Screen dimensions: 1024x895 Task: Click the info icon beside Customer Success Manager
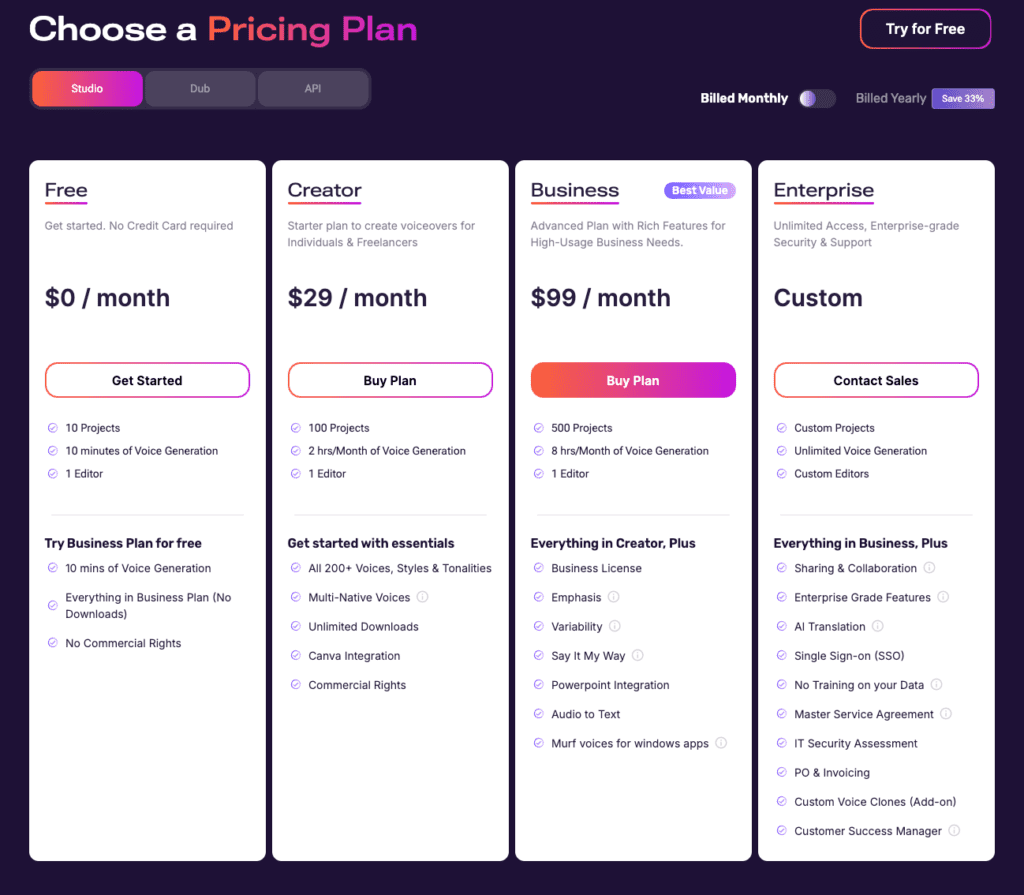952,831
